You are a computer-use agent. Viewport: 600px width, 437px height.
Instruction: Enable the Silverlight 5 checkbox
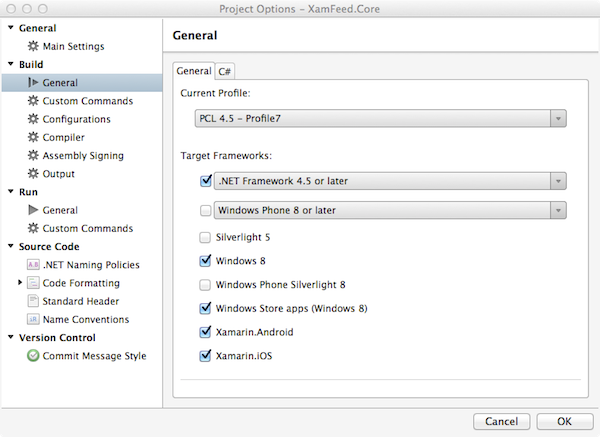205,238
